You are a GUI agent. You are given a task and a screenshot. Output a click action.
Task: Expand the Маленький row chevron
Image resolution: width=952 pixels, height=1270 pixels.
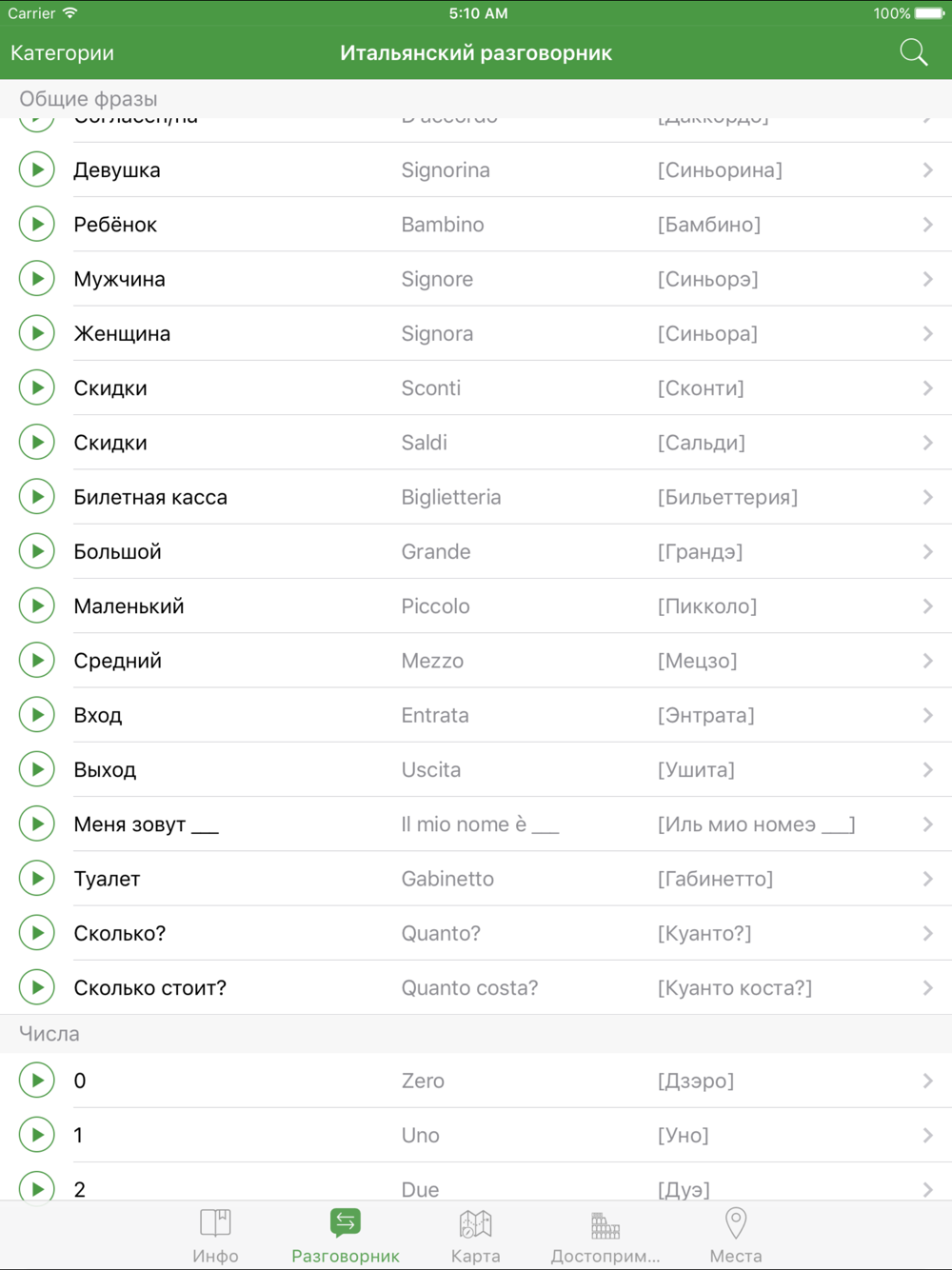(x=927, y=605)
